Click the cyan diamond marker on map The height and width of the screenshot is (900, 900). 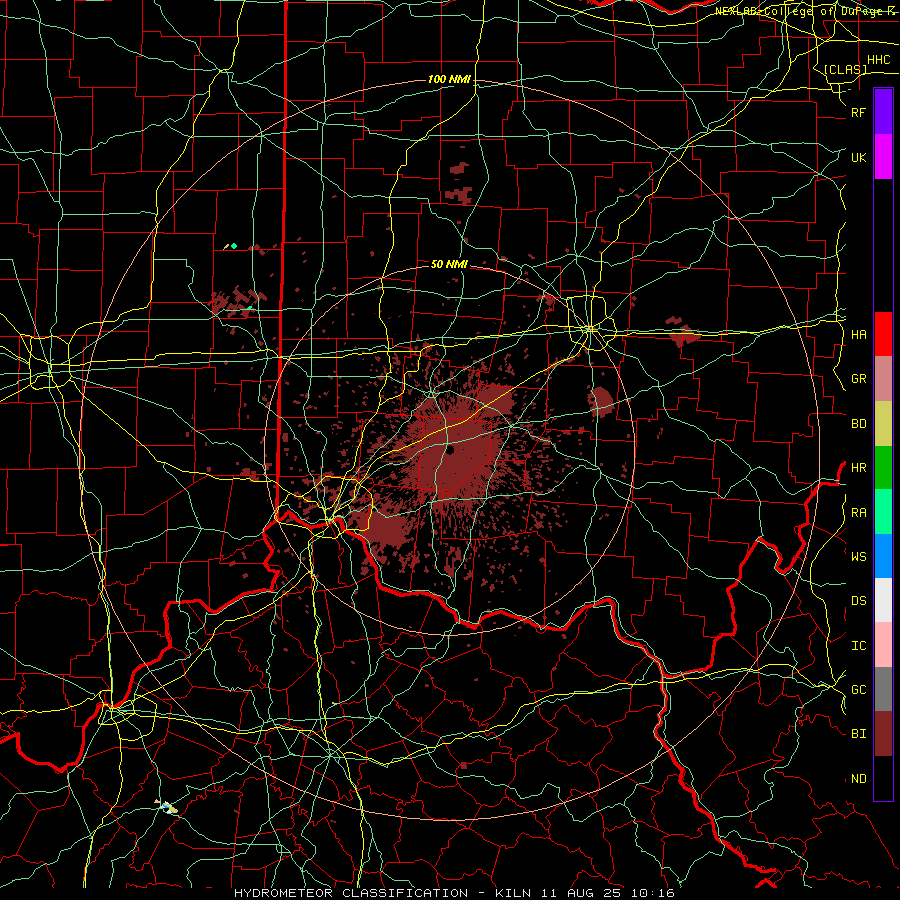[234, 246]
